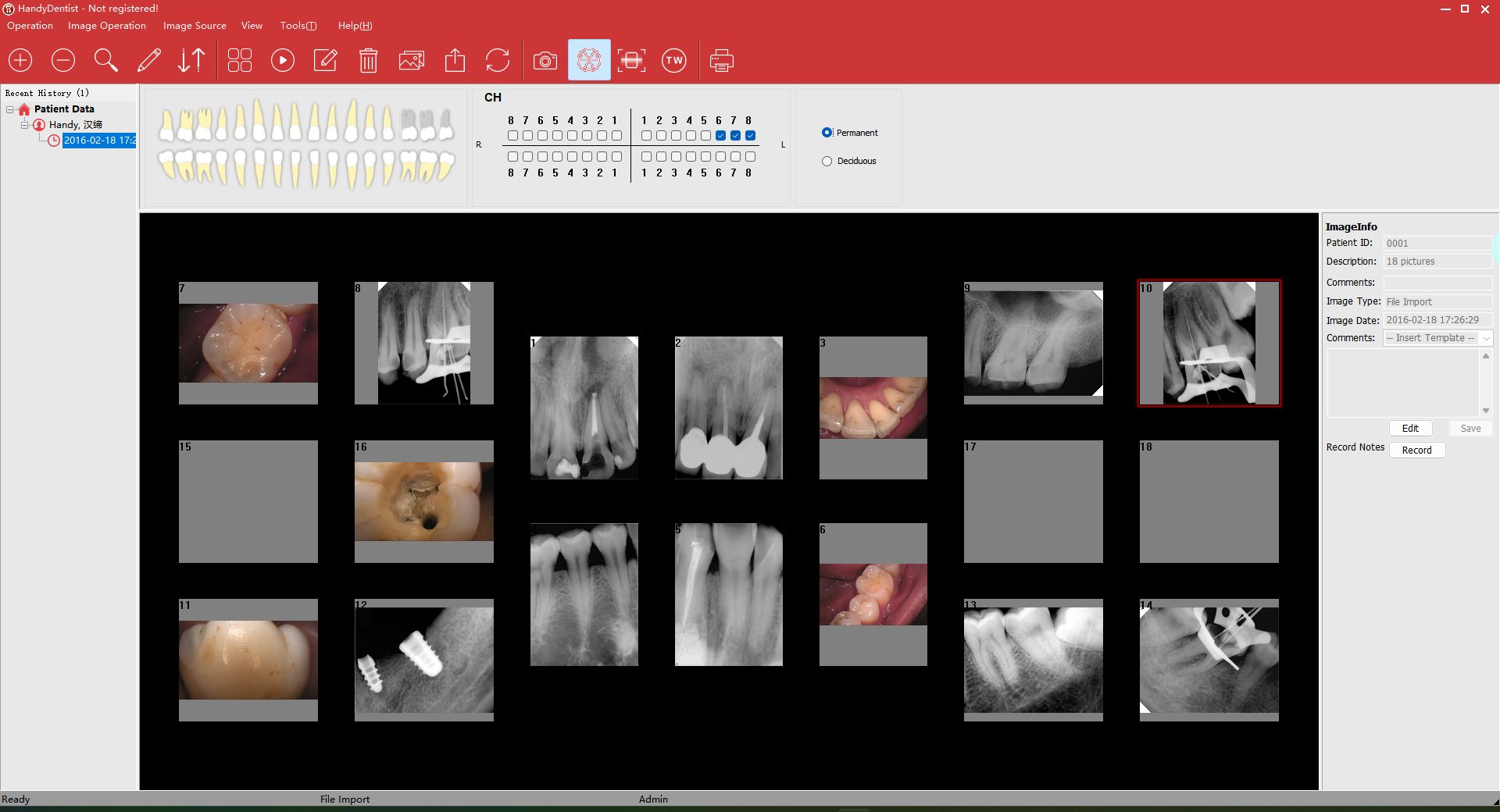The image size is (1500, 812).
Task: Click the Record button
Action: click(1416, 451)
